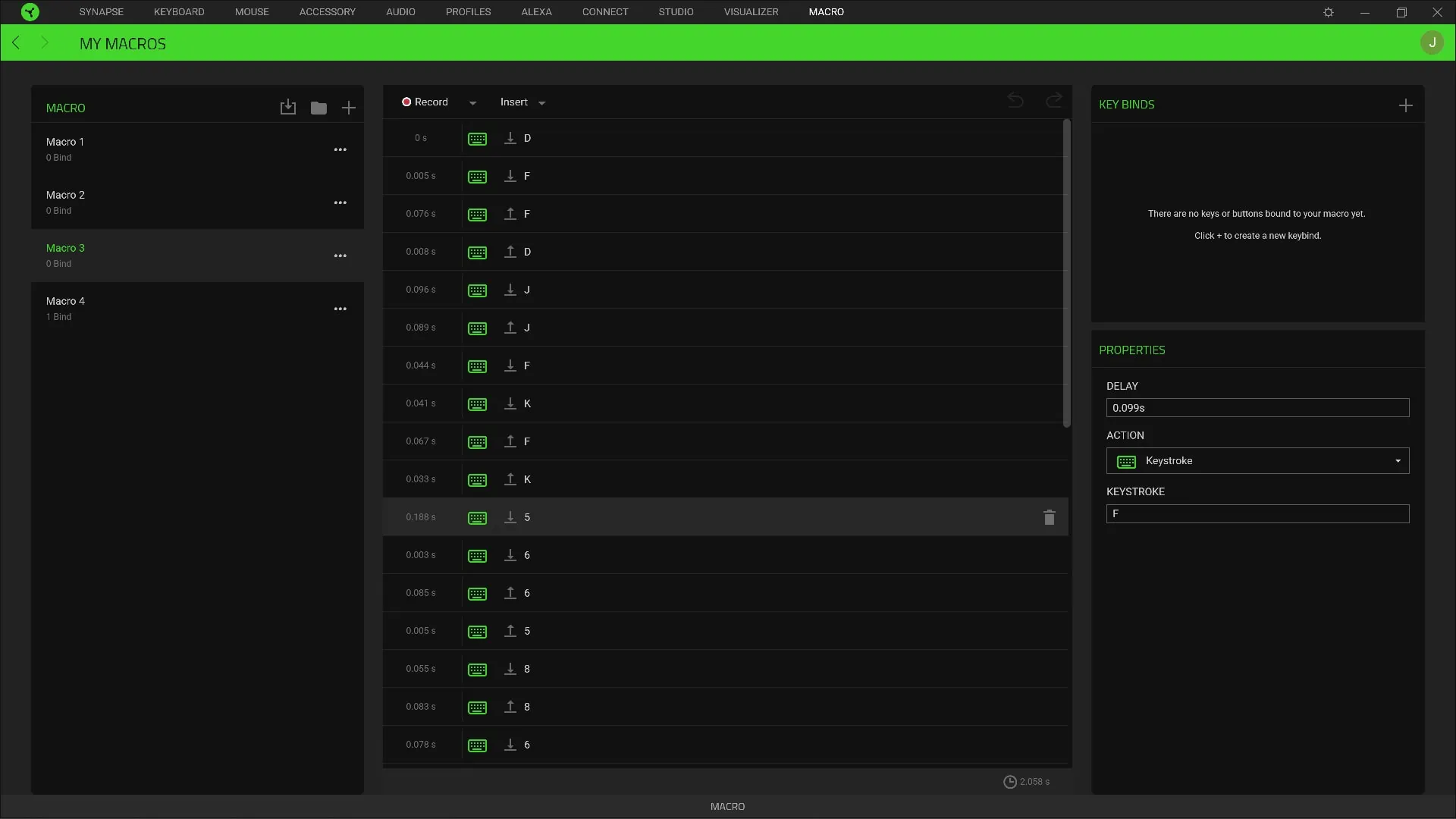Delete the selected keystroke 5 event
Image resolution: width=1456 pixels, height=819 pixels.
click(x=1049, y=517)
